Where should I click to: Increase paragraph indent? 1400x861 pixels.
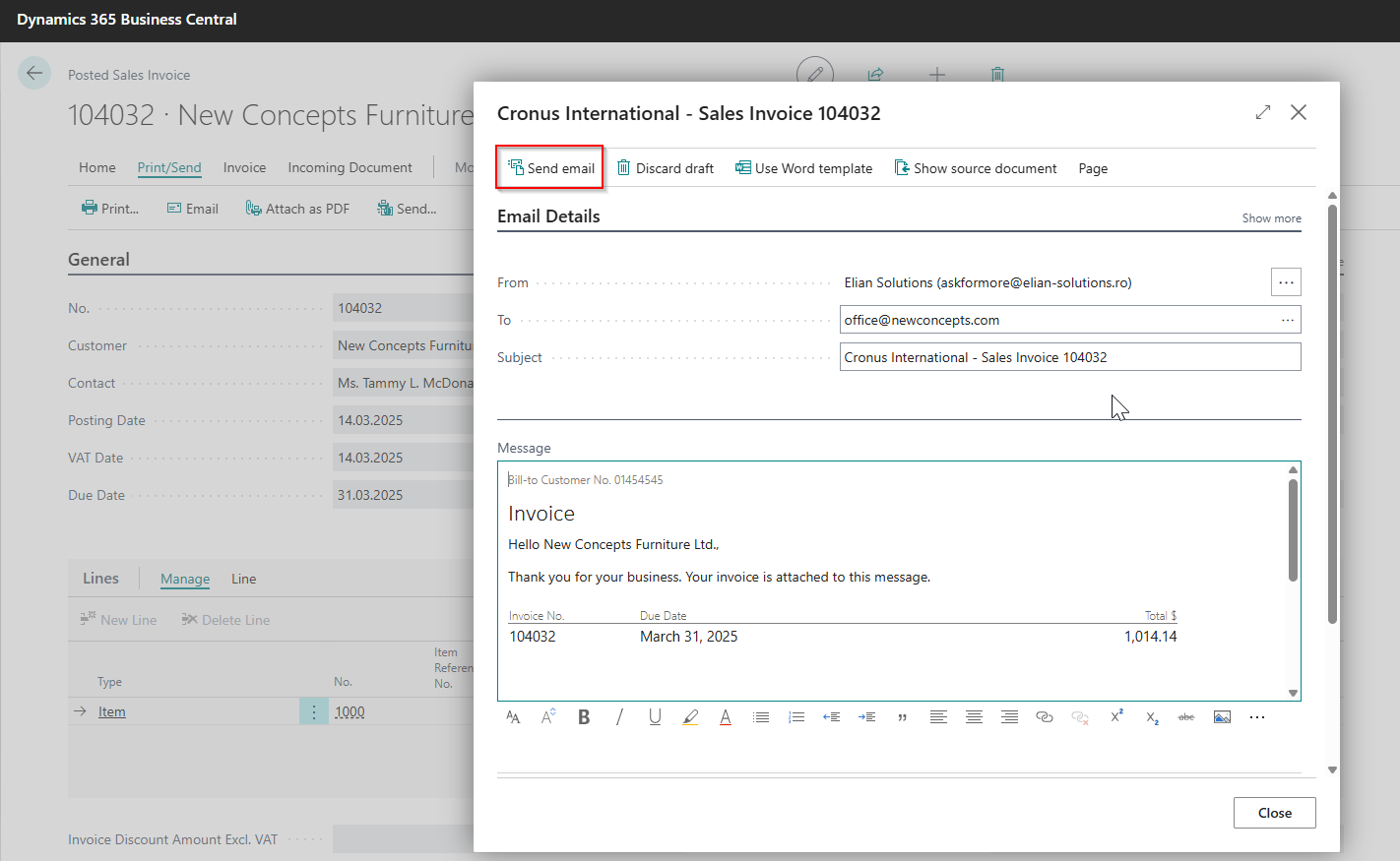click(867, 717)
